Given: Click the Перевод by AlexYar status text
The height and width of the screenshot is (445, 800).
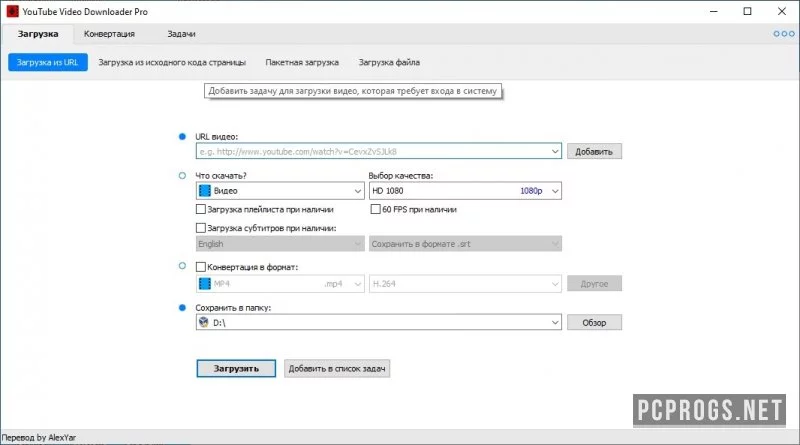Looking at the screenshot, I should pyautogui.click(x=39, y=437).
